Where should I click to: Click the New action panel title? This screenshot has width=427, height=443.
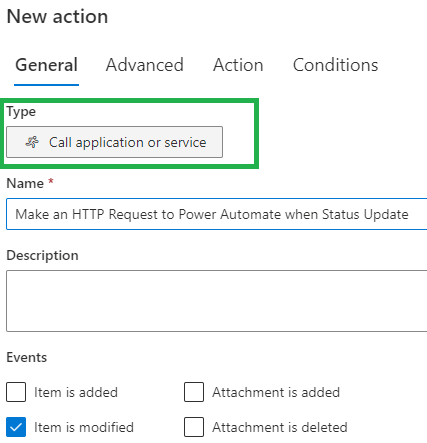tap(57, 16)
